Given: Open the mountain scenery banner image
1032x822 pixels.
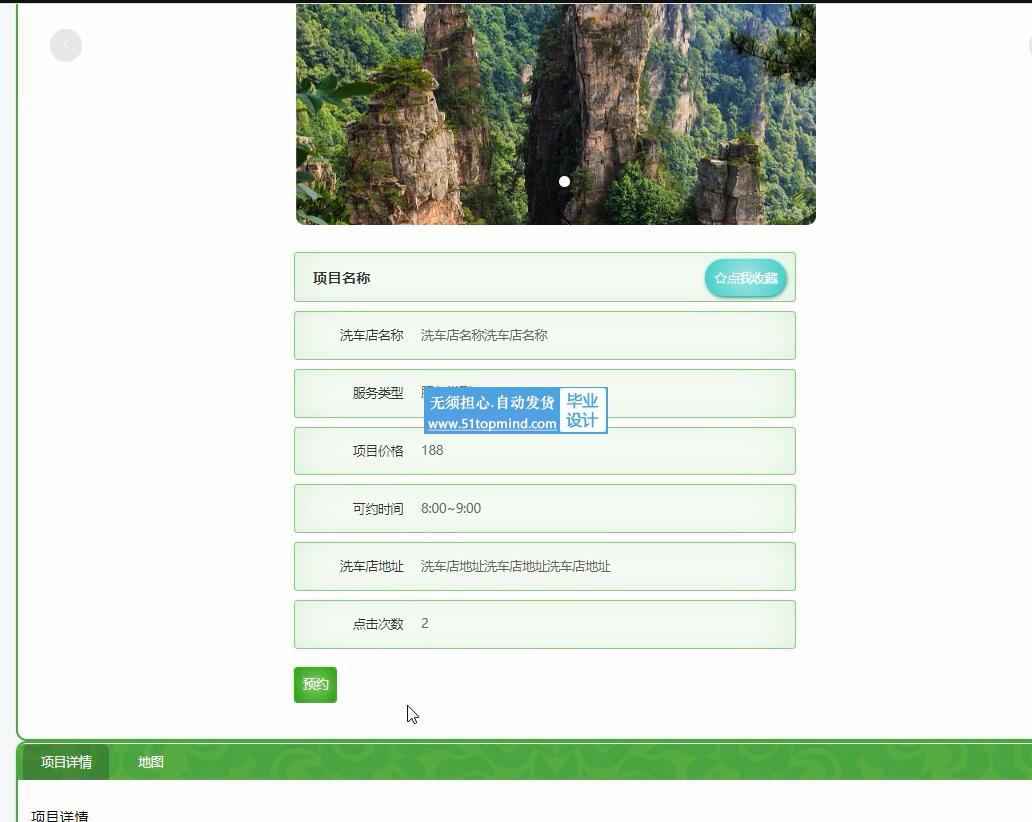Looking at the screenshot, I should [555, 114].
